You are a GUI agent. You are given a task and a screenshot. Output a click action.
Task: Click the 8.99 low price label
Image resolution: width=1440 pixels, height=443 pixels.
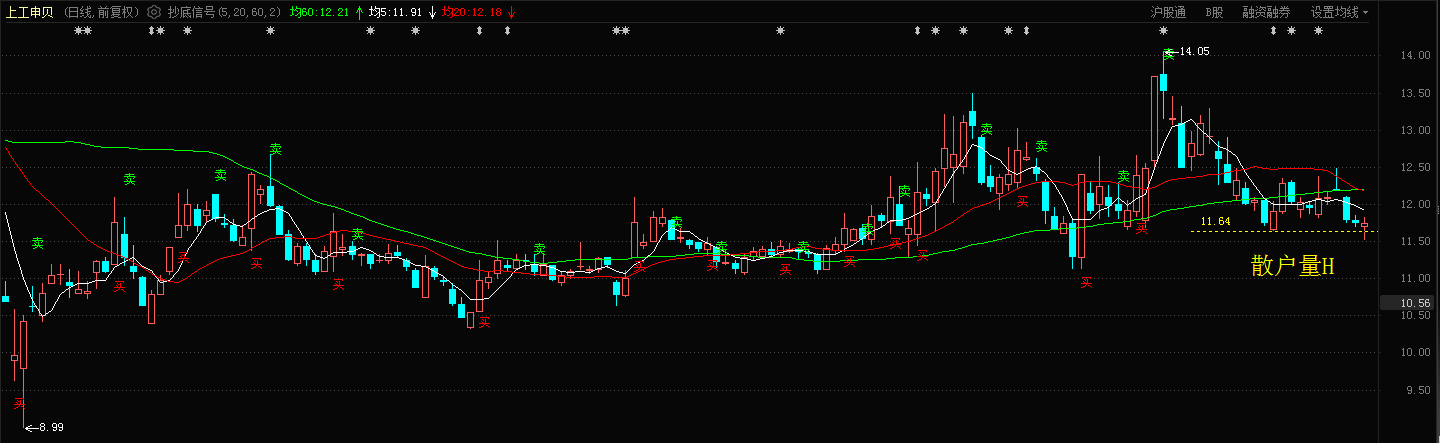click(x=51, y=427)
